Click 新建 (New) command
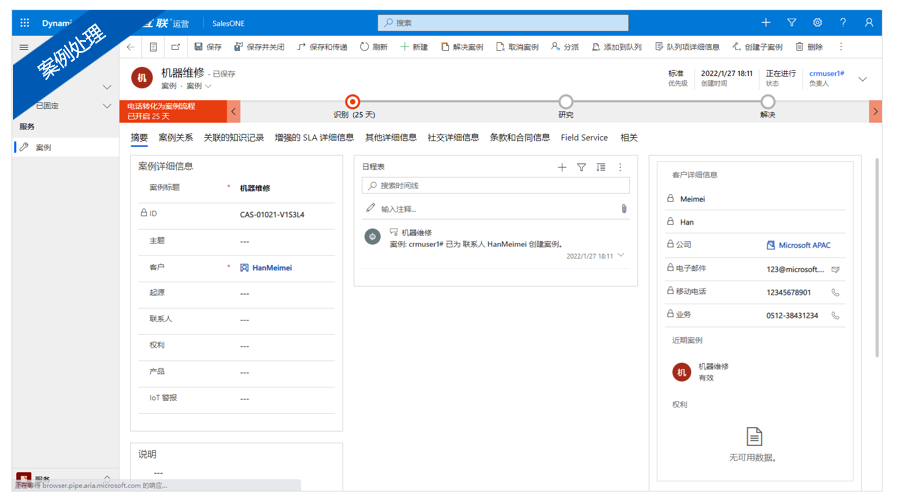This screenshot has width=902, height=500. click(x=414, y=47)
